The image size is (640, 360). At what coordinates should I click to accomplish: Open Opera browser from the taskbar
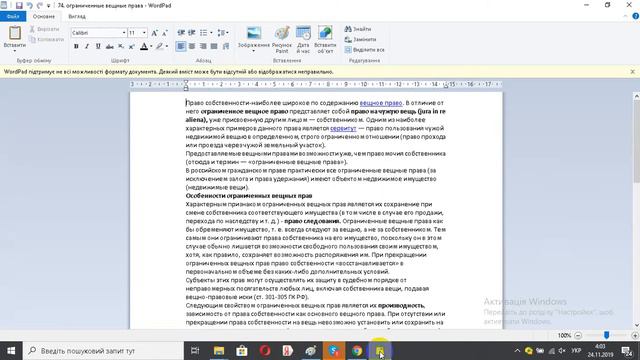pyautogui.click(x=265, y=351)
